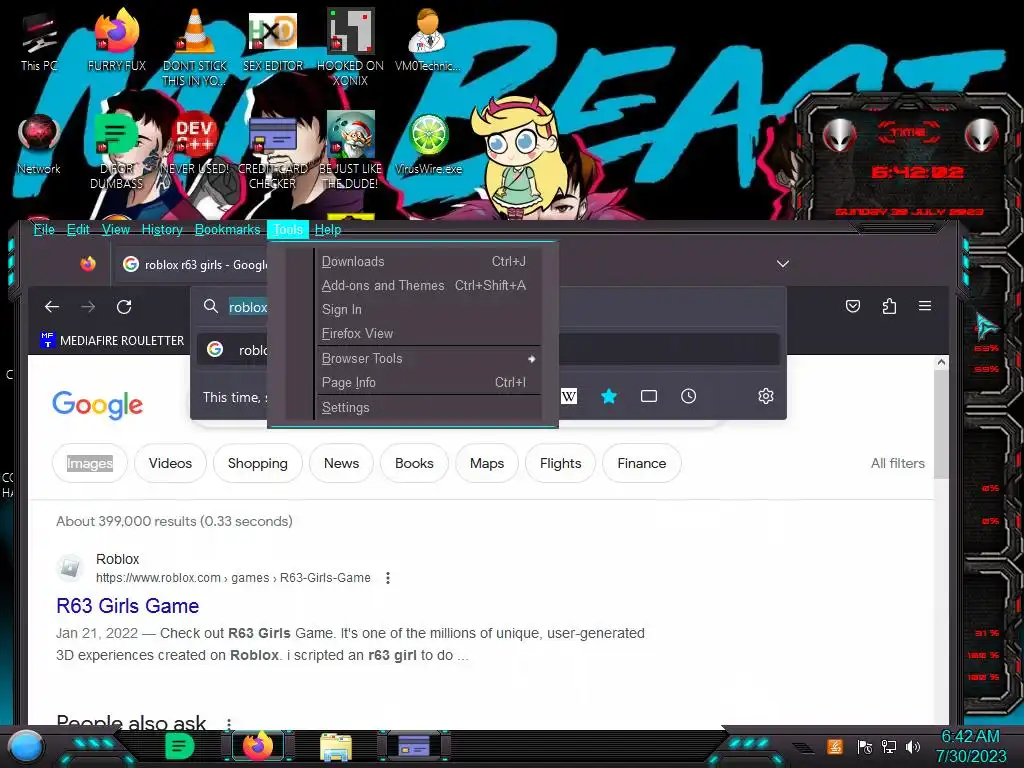The height and width of the screenshot is (768, 1024).
Task: Choose Sign In from Tools menu
Action: tap(428, 310)
